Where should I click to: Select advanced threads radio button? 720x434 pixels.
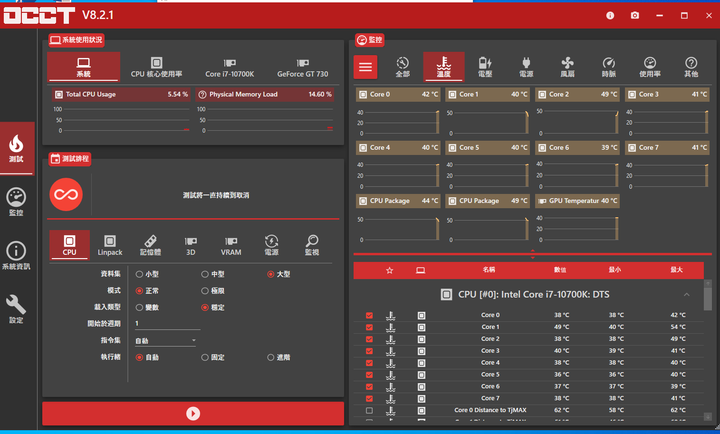click(x=270, y=357)
